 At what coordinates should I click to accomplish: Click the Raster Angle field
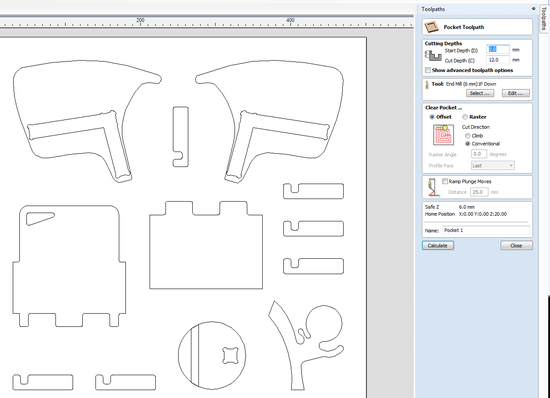click(479, 154)
